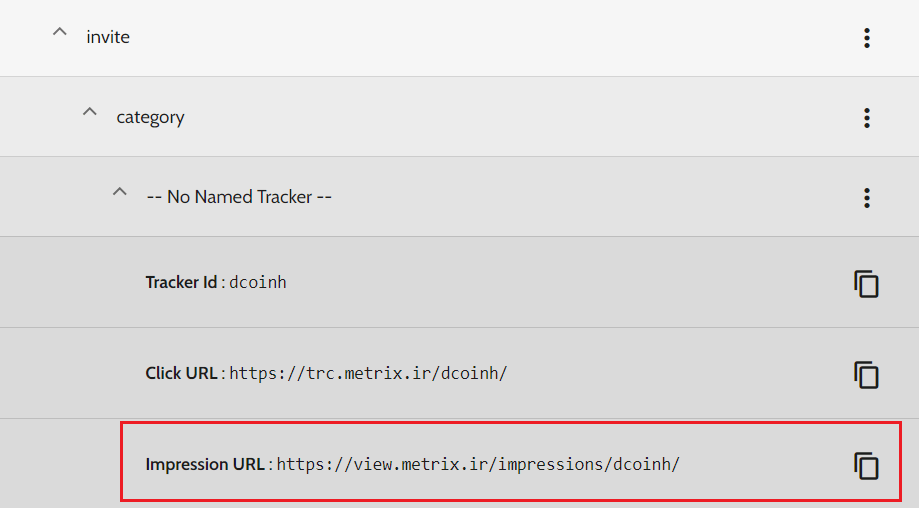Open the category row three-dot menu
The width and height of the screenshot is (919, 508).
pos(867,118)
